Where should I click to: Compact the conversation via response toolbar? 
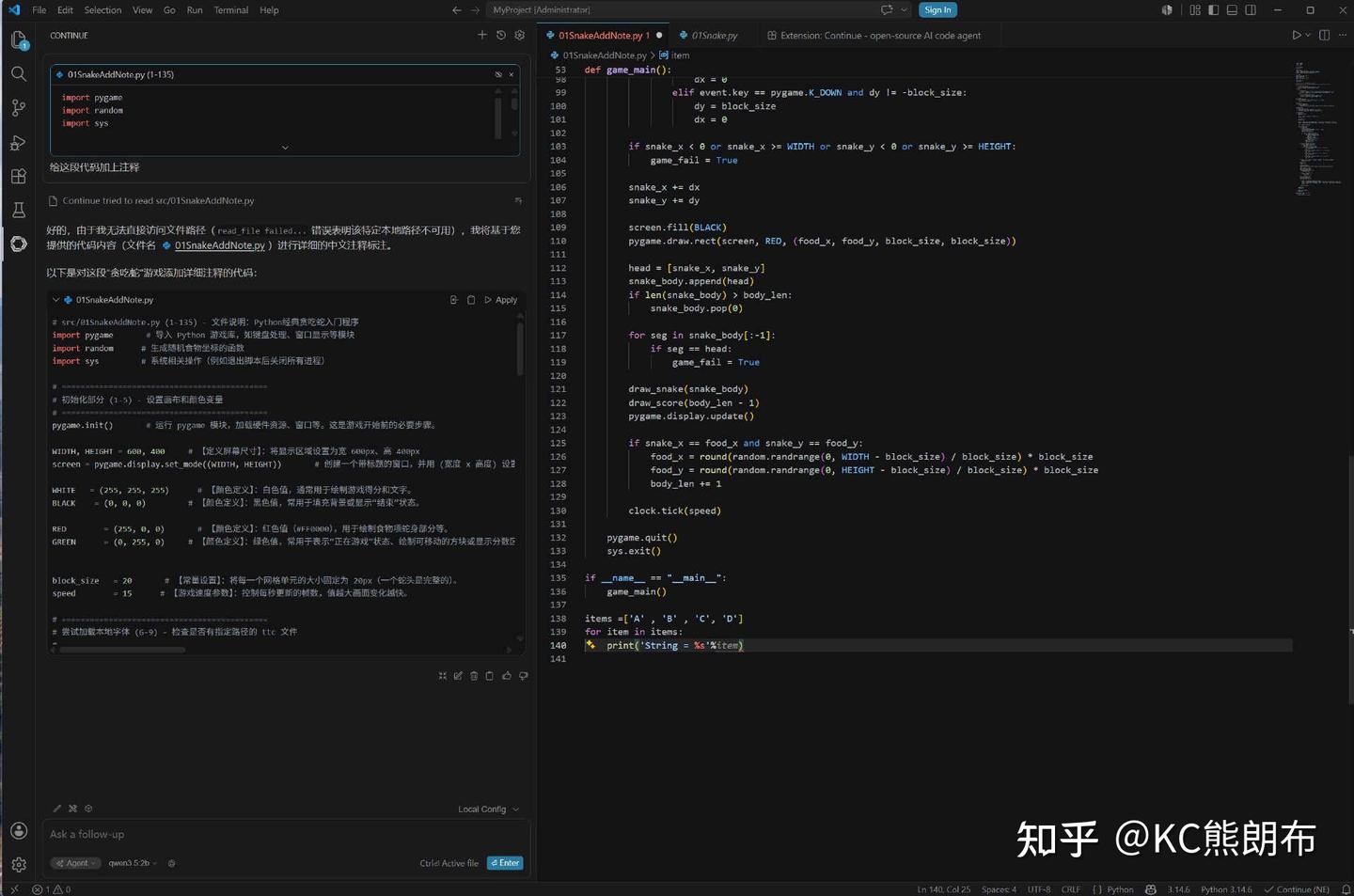coord(443,676)
